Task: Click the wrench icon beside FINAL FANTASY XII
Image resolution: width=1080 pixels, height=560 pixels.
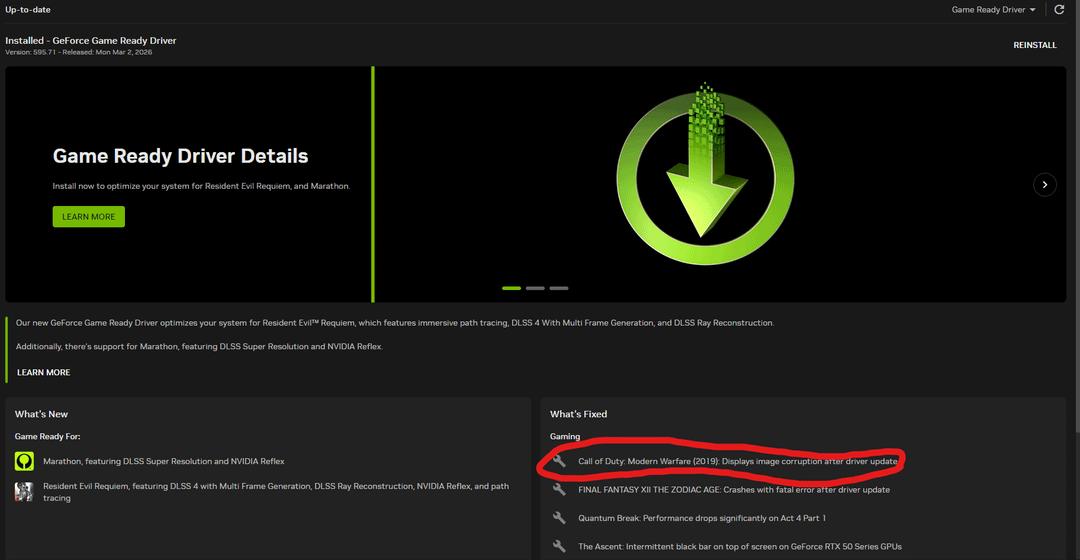Action: pyautogui.click(x=559, y=490)
